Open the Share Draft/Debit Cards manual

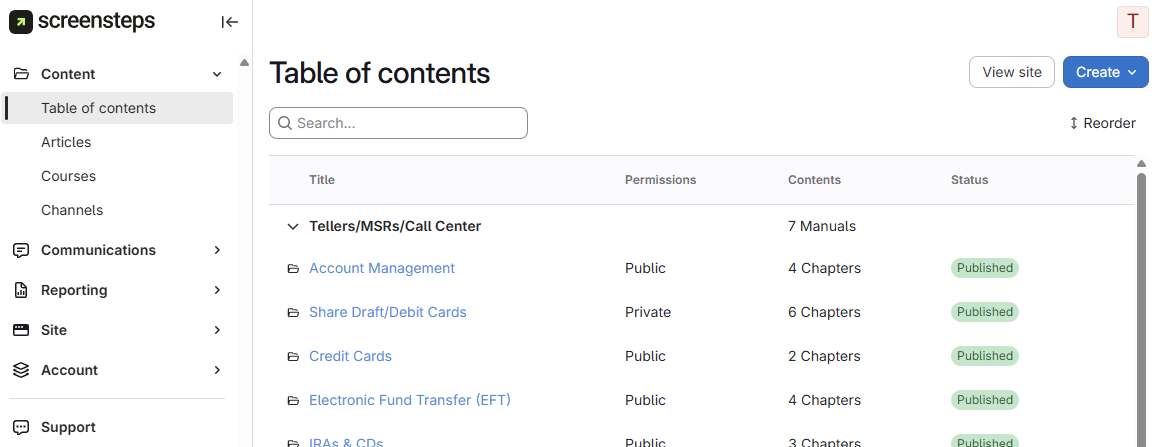tap(387, 312)
